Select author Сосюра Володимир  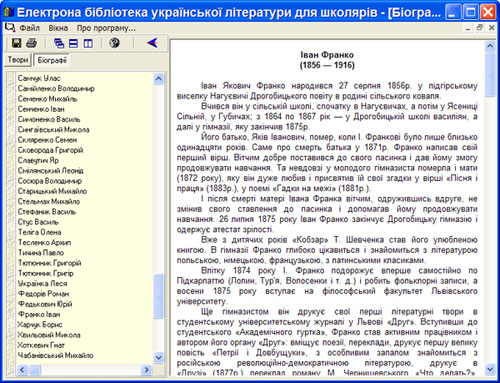(50, 181)
